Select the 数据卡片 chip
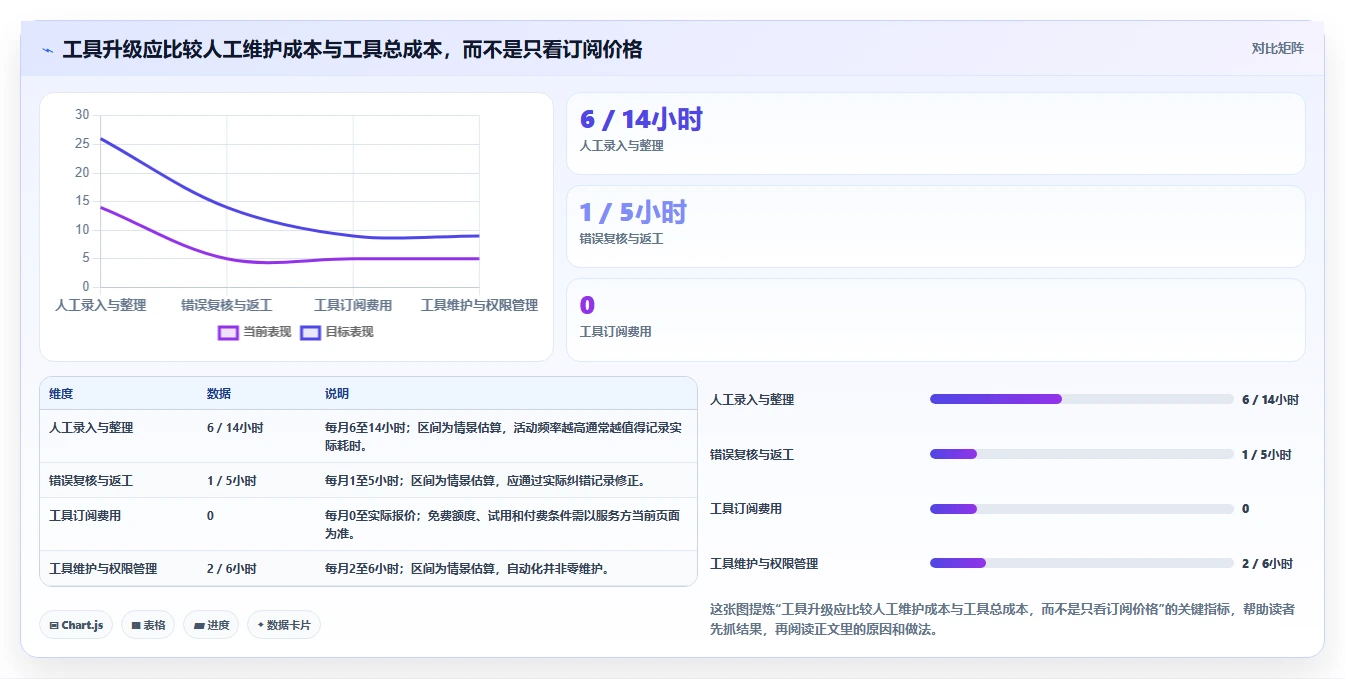 pos(284,625)
